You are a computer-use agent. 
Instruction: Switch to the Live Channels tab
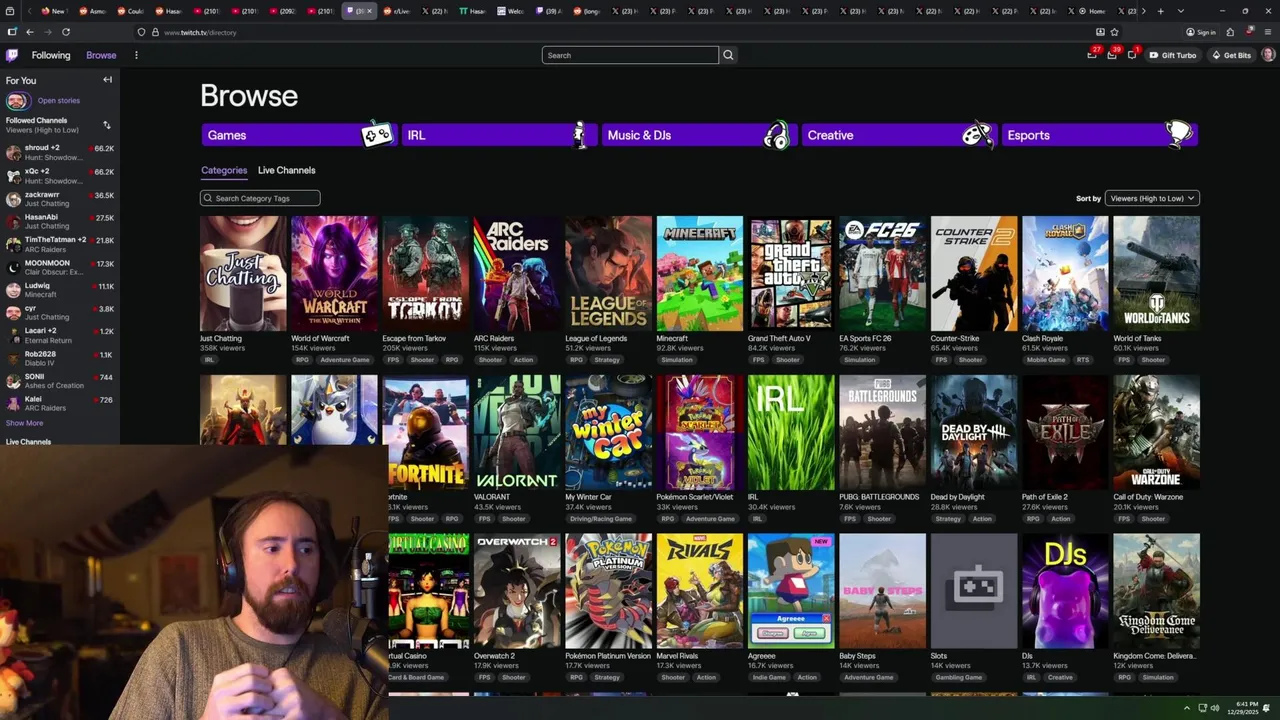287,170
